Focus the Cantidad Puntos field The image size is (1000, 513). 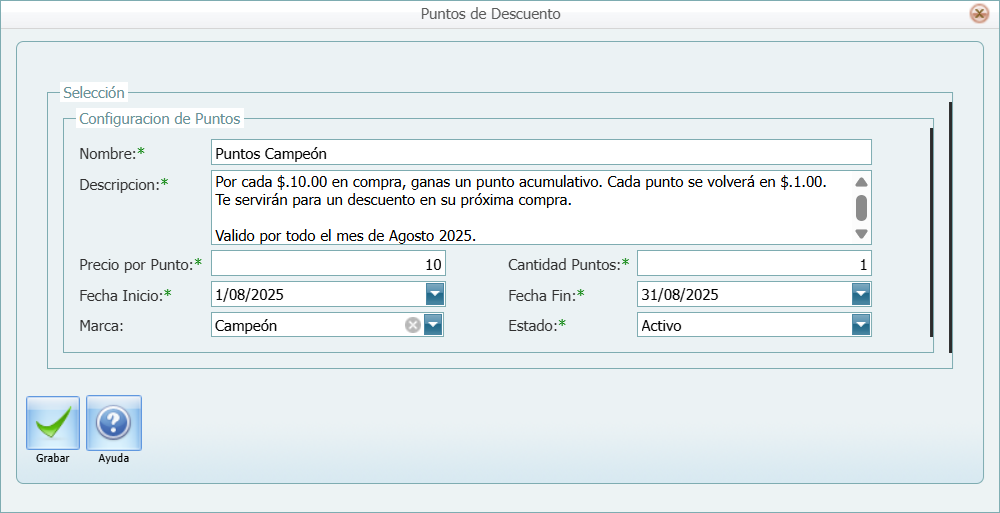[x=753, y=264]
